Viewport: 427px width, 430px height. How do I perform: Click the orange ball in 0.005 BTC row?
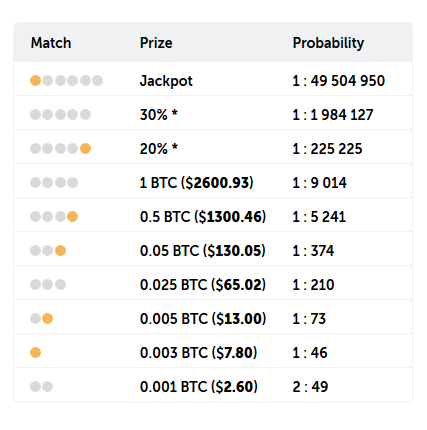[48, 319]
